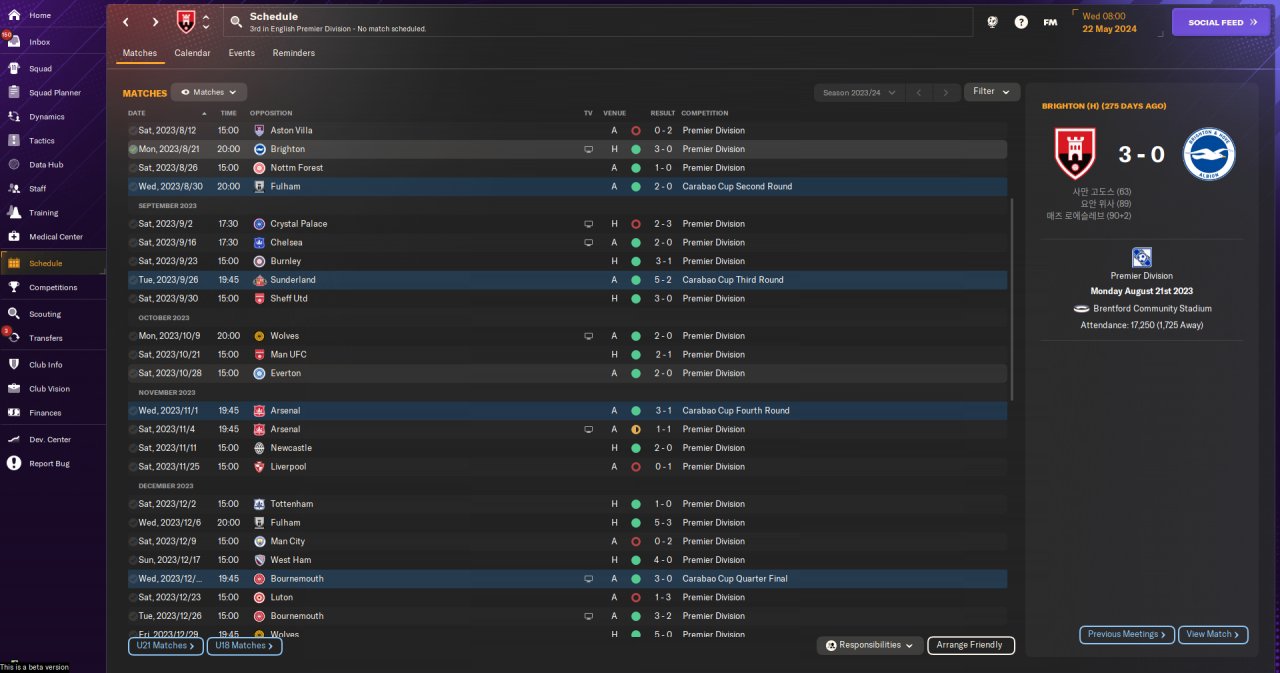Image resolution: width=1280 pixels, height=673 pixels.
Task: Expand the club switcher chevrons
Action: click(x=206, y=22)
